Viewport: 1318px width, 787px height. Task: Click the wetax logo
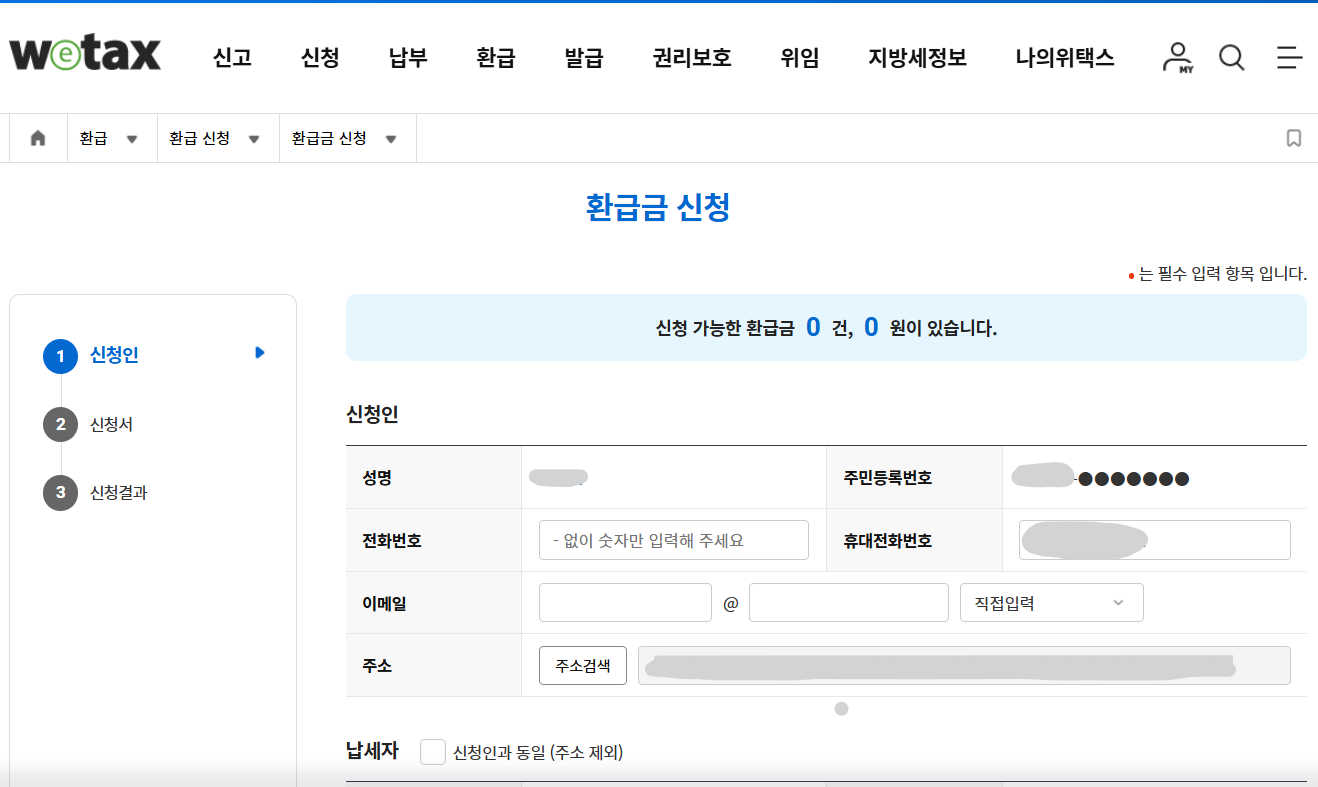pos(84,55)
